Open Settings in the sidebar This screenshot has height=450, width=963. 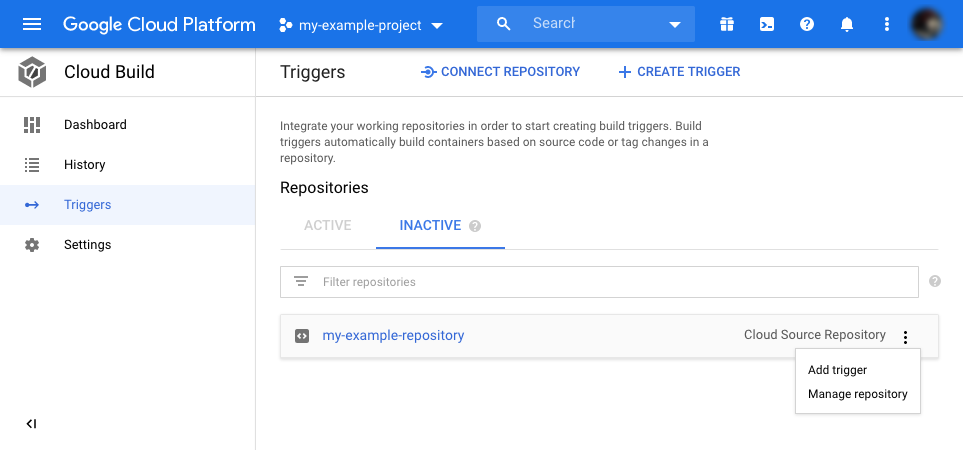[x=128, y=244]
